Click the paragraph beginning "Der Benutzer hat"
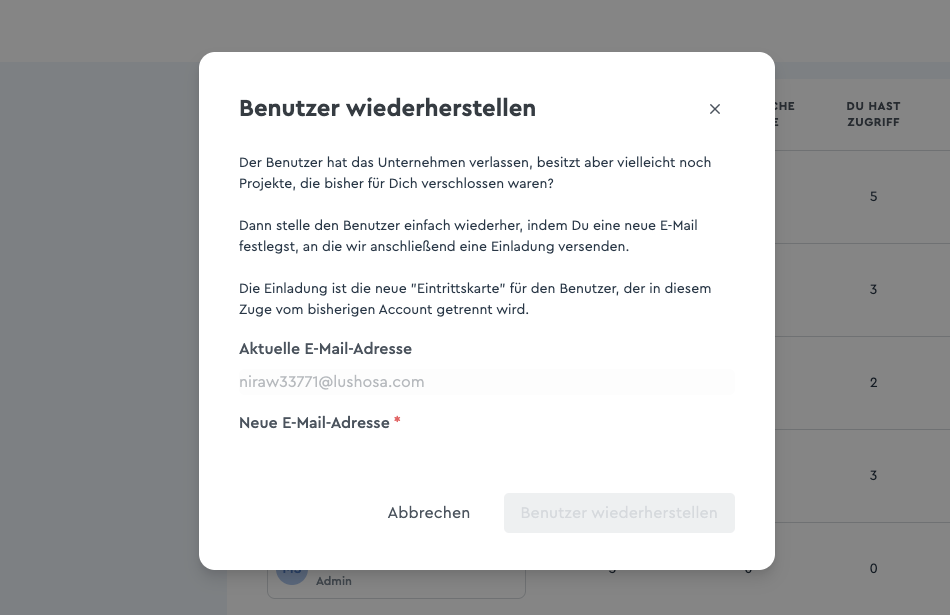950x615 pixels. tap(475, 173)
